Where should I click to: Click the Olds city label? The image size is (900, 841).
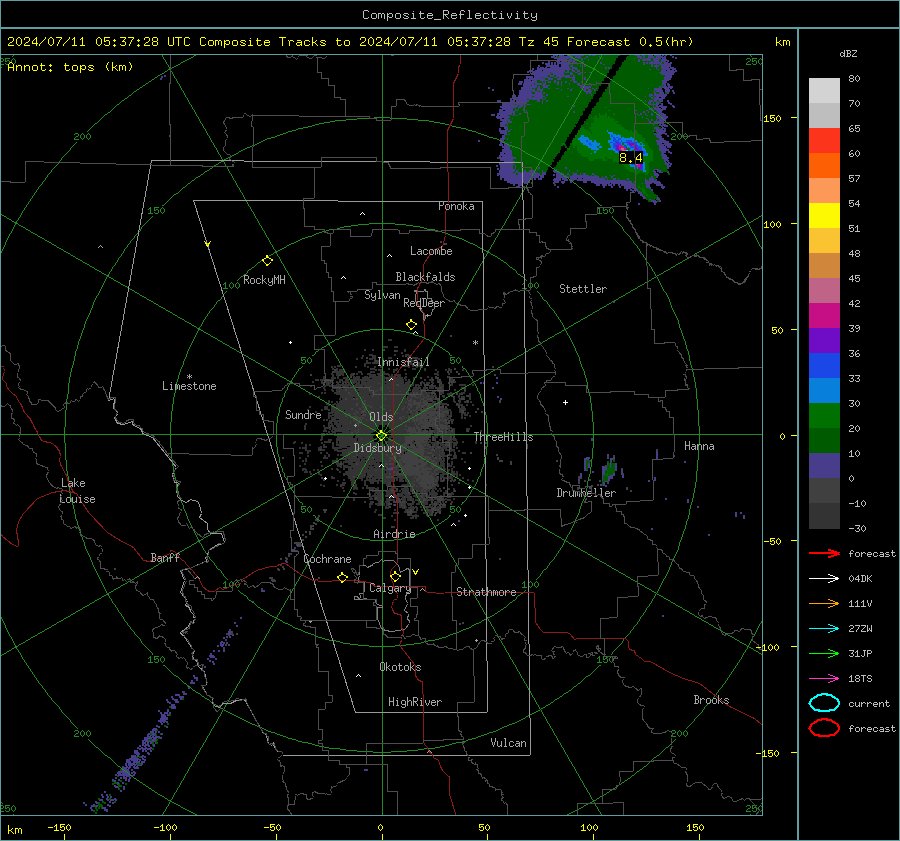pos(381,417)
